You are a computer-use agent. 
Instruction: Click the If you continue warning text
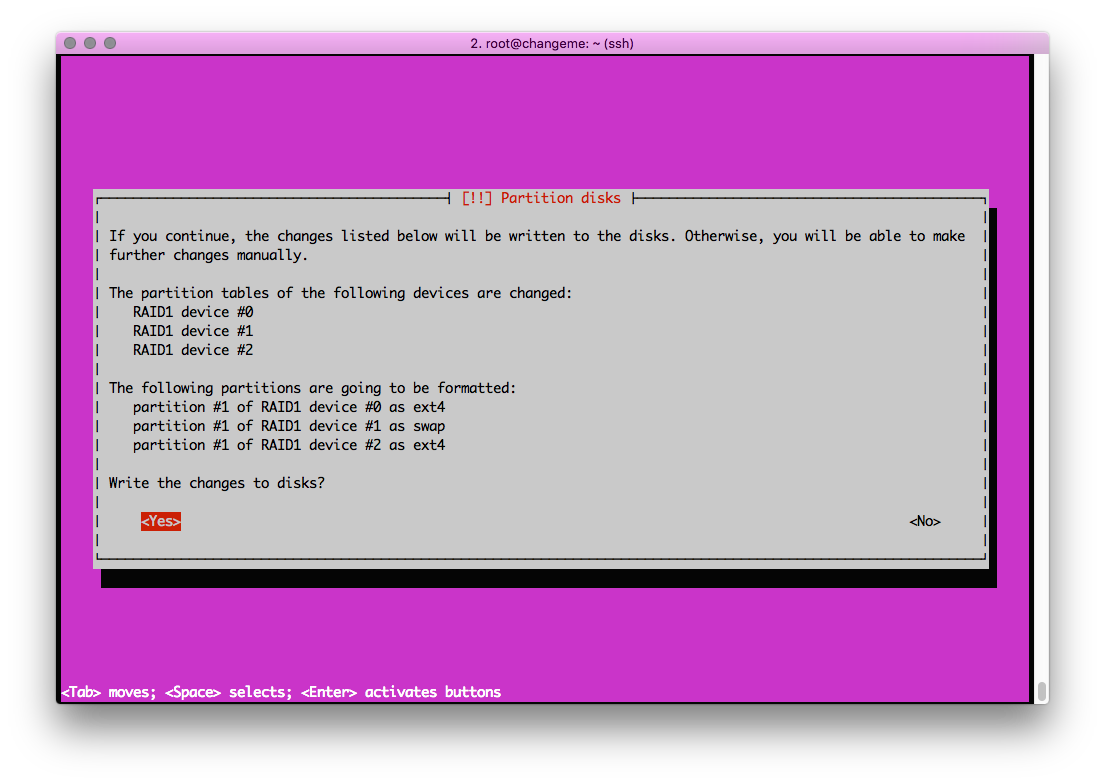pos(537,236)
